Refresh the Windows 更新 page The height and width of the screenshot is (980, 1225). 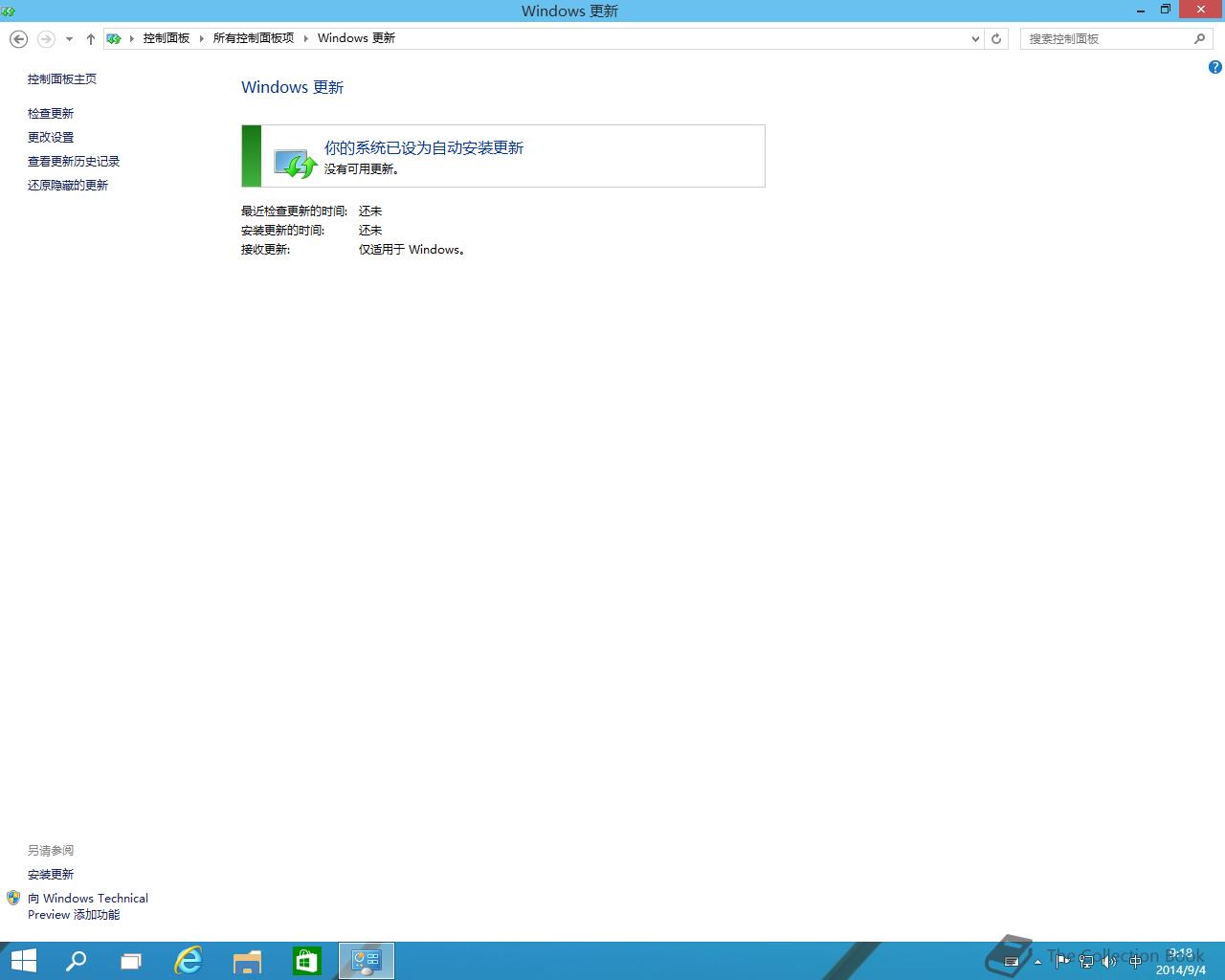[x=996, y=39]
